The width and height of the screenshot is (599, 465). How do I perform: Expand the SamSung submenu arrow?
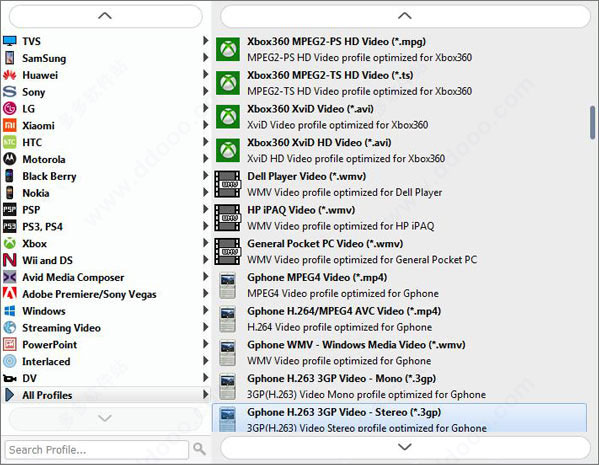206,57
